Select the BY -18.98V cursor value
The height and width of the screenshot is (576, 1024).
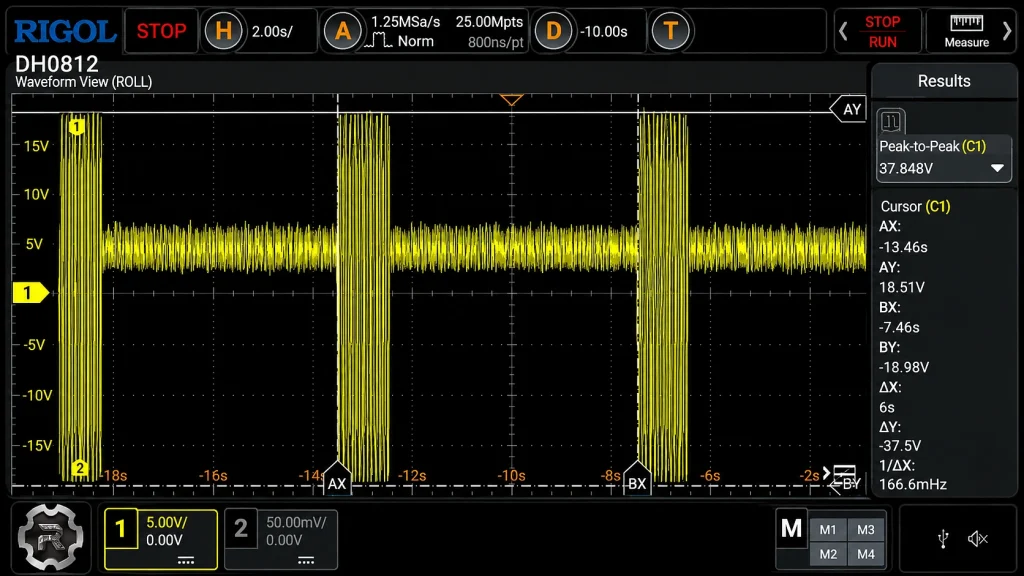pyautogui.click(x=904, y=367)
